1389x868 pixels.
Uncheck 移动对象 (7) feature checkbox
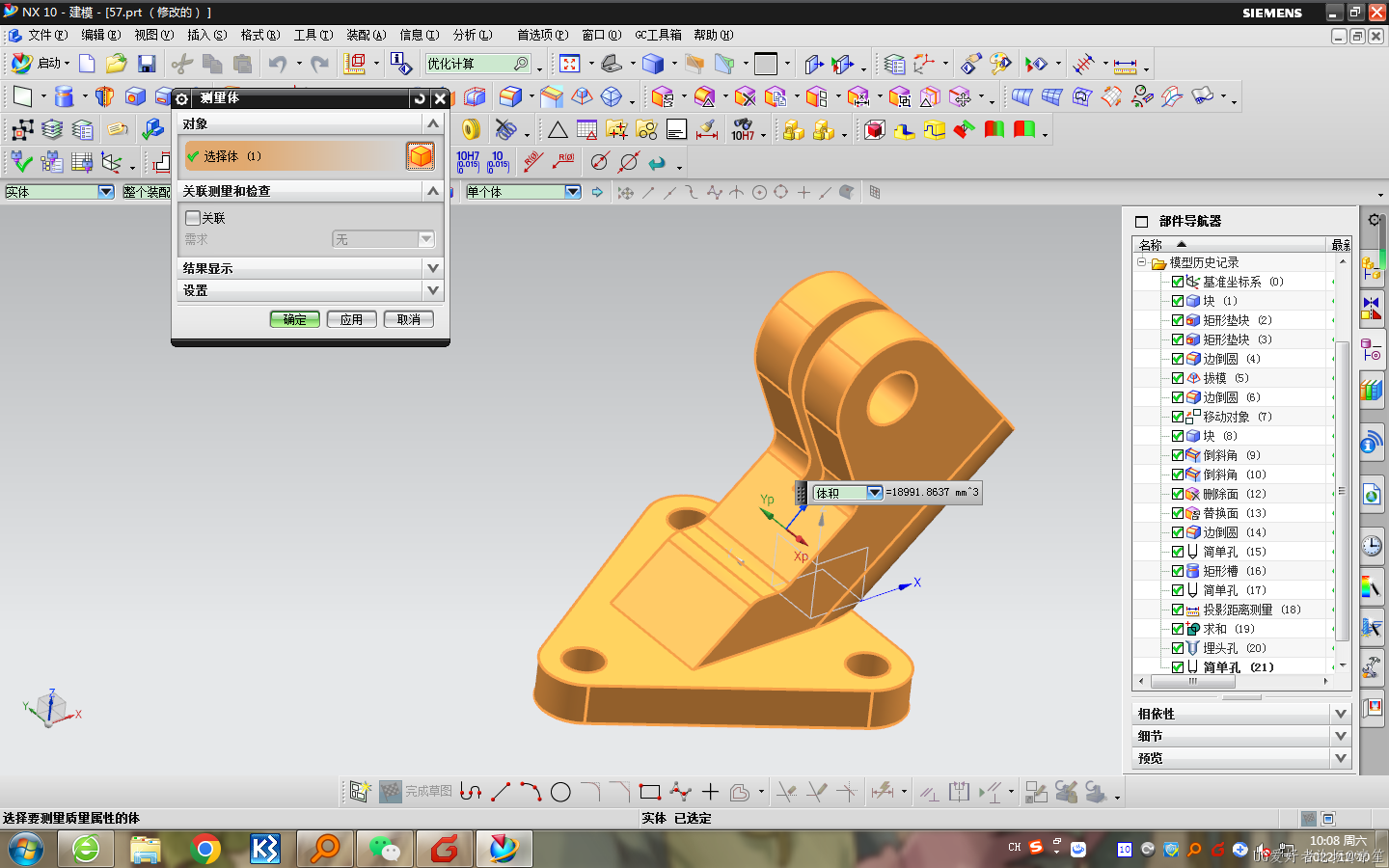pyautogui.click(x=1178, y=417)
